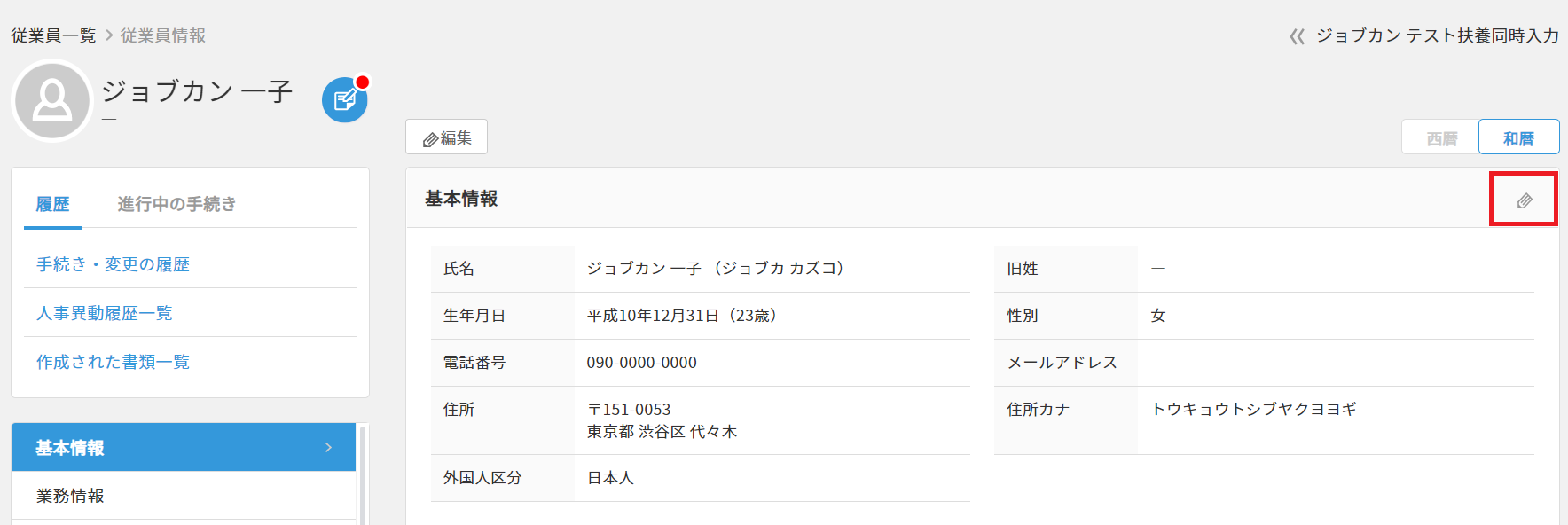Screen dimensions: 1568x525
Task: Open 作成された書類一覧 link
Action: click(113, 362)
